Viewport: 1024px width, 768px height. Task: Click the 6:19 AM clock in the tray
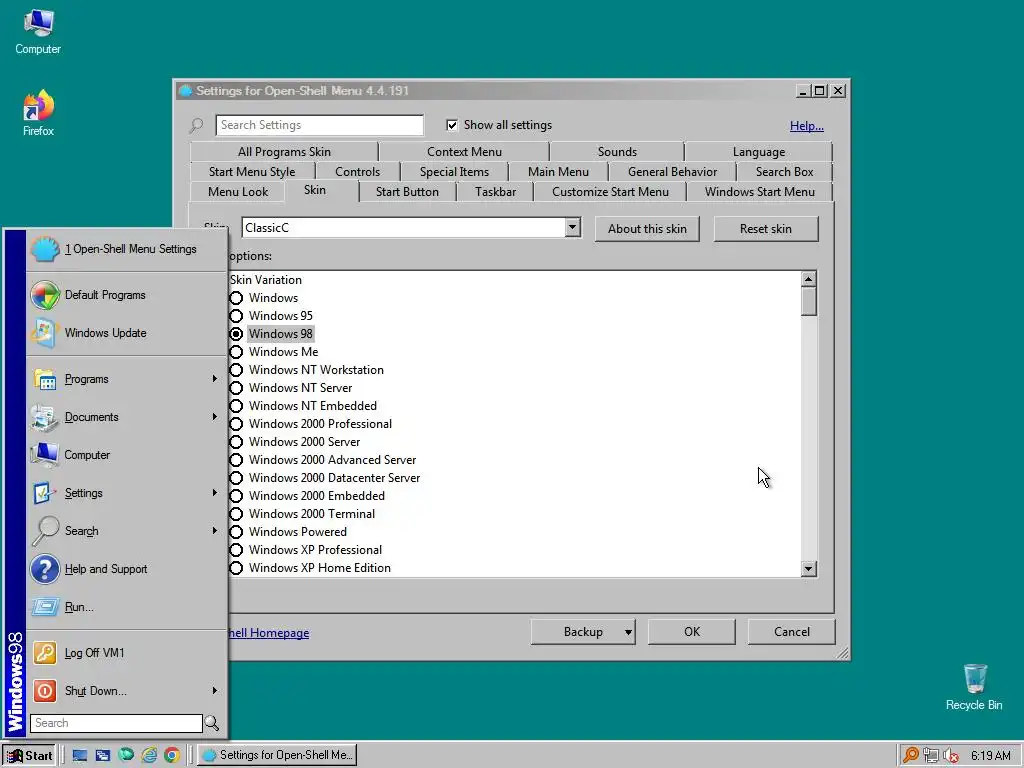click(x=991, y=756)
